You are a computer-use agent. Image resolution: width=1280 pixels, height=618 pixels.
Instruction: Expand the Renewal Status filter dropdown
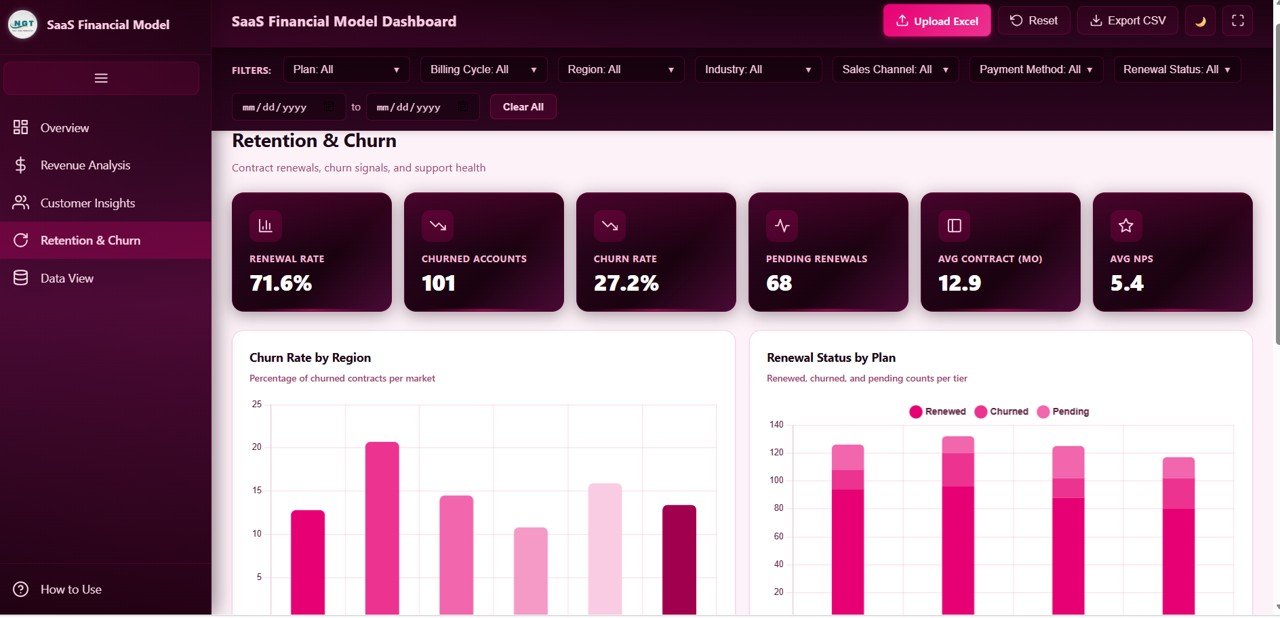point(1177,69)
